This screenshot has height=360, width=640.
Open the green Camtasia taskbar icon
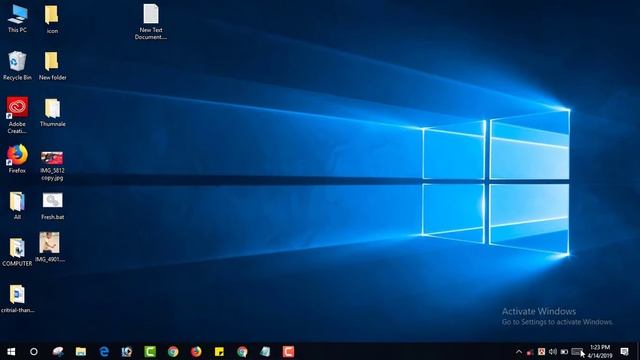(x=150, y=351)
